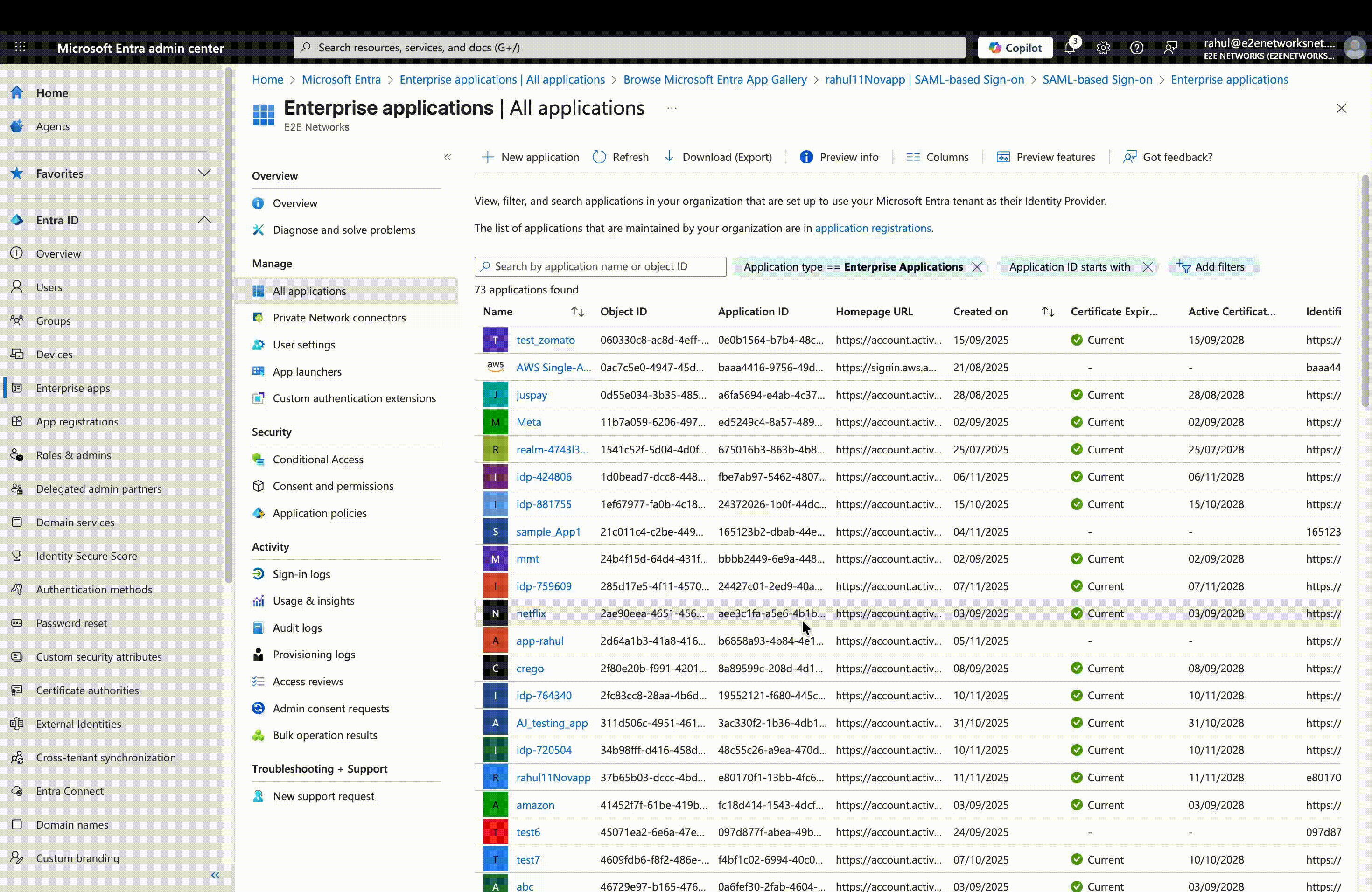This screenshot has width=1372, height=892.
Task: Toggle sort on Created on column
Action: pyautogui.click(x=1048, y=311)
